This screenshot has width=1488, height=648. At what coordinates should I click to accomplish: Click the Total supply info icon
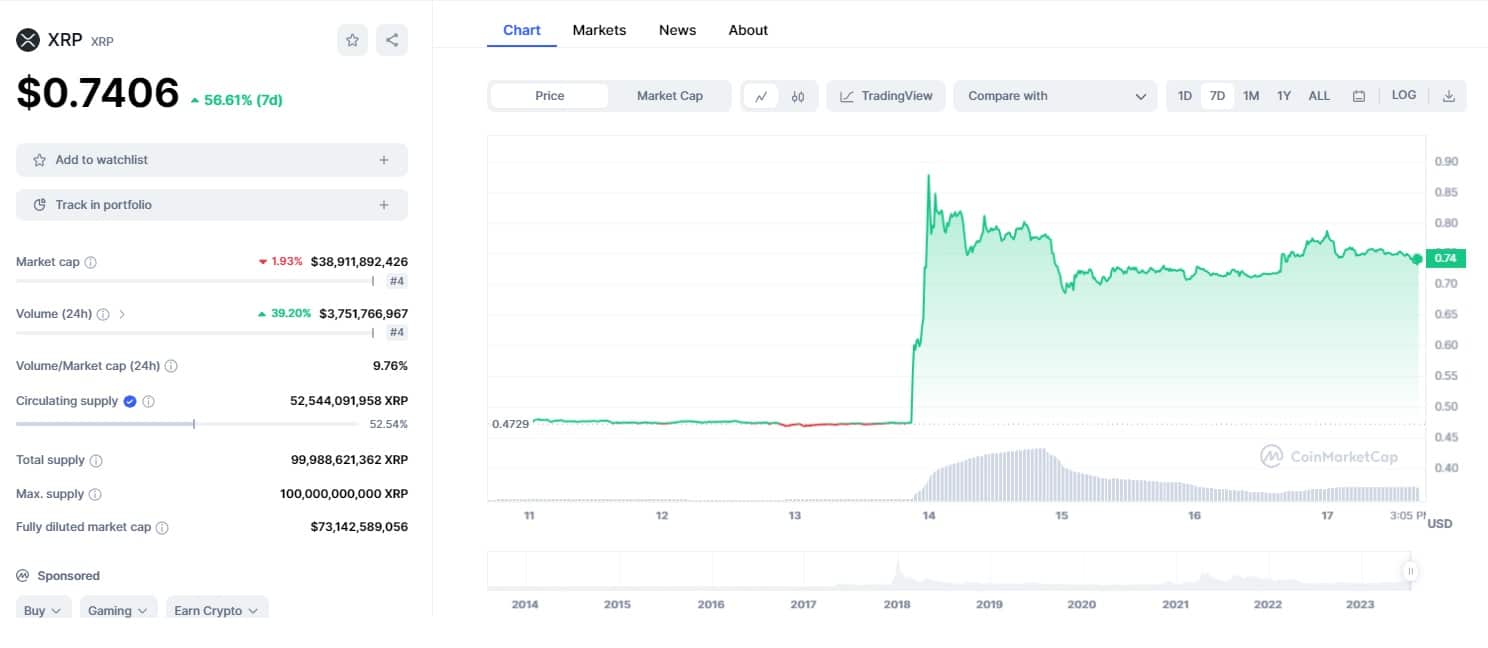(x=96, y=461)
